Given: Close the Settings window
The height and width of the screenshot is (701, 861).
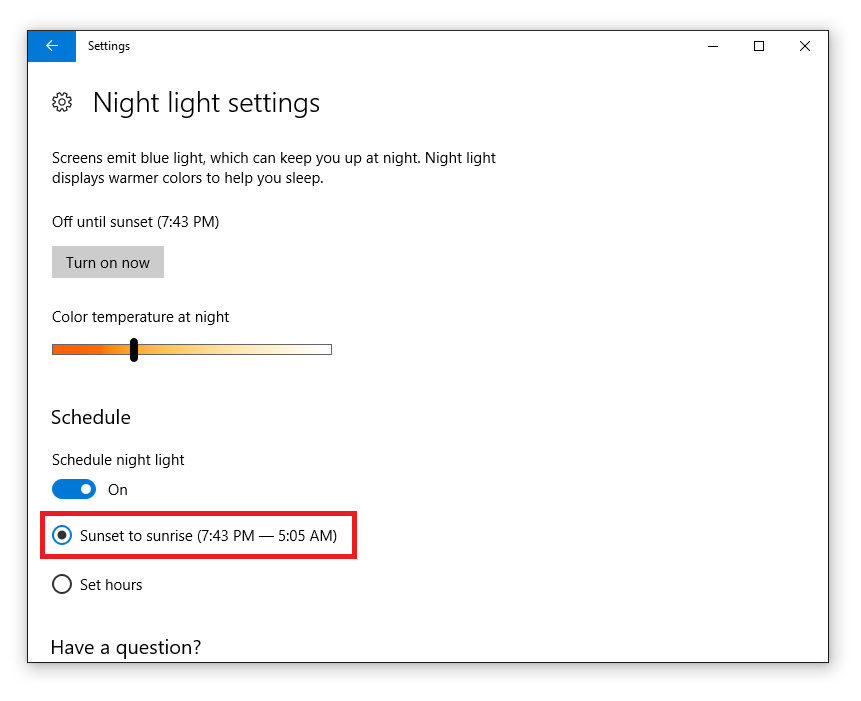Looking at the screenshot, I should 805,46.
